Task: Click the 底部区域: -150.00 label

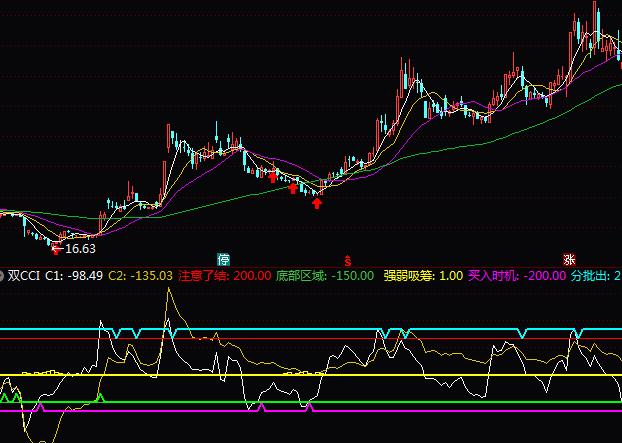Action: point(325,276)
